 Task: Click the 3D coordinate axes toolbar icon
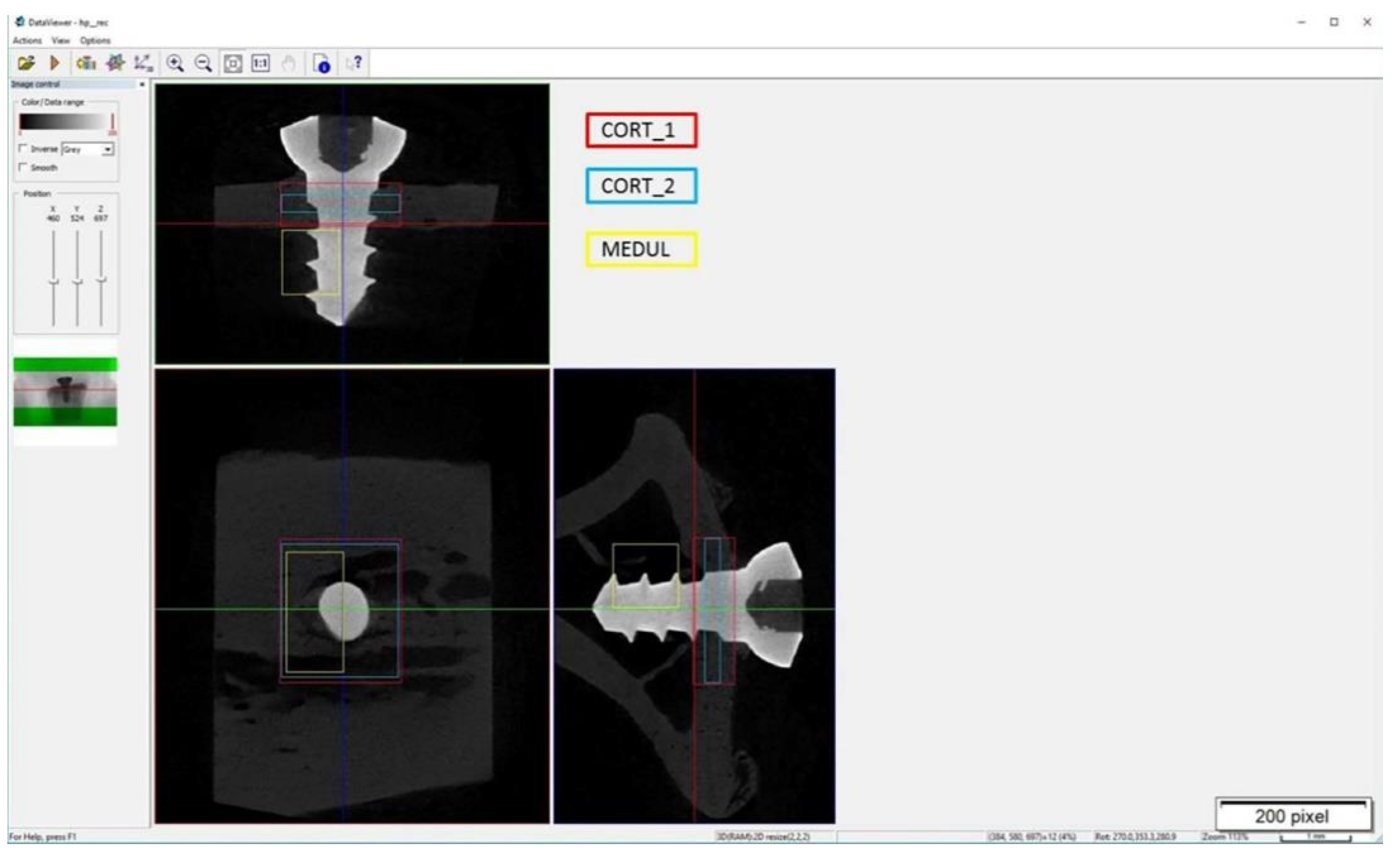click(143, 63)
